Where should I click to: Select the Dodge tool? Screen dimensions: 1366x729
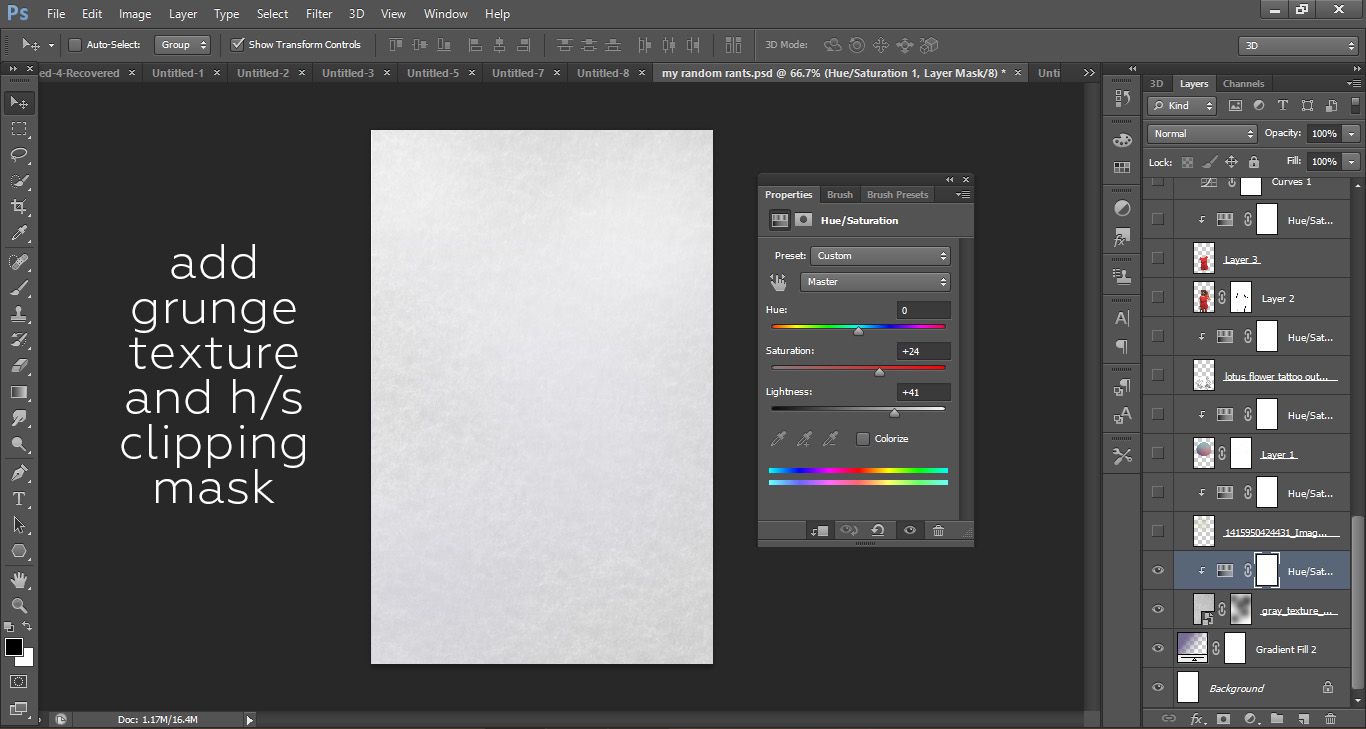click(19, 445)
